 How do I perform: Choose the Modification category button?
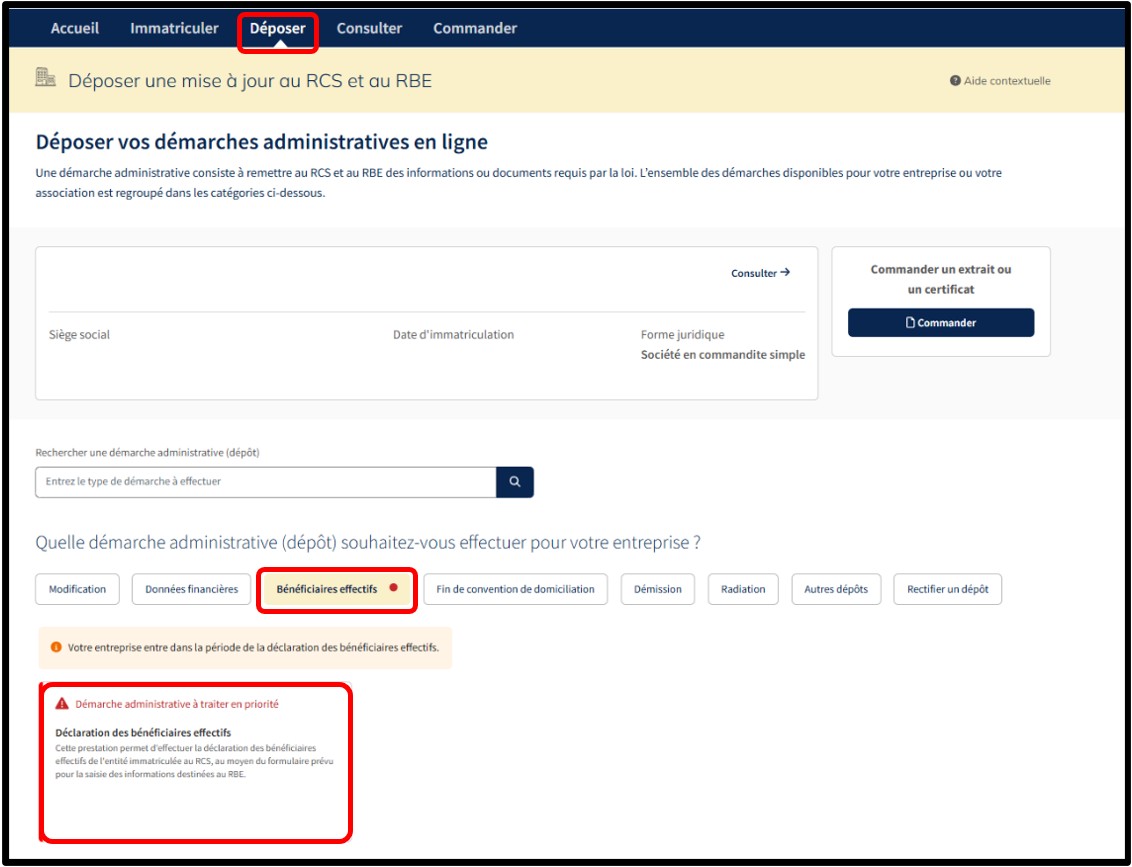tap(77, 589)
